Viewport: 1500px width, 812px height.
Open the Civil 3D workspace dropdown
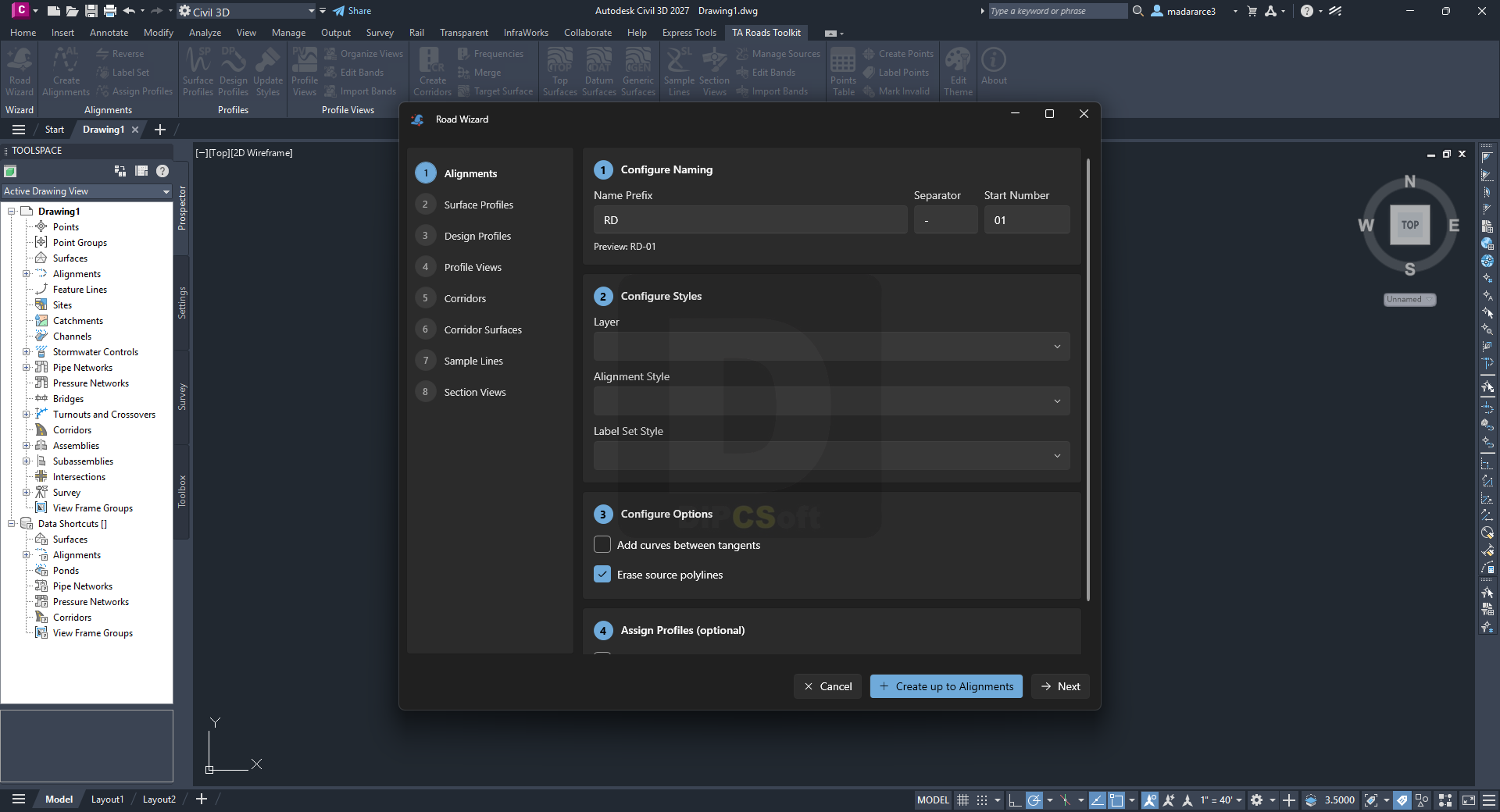(x=246, y=11)
